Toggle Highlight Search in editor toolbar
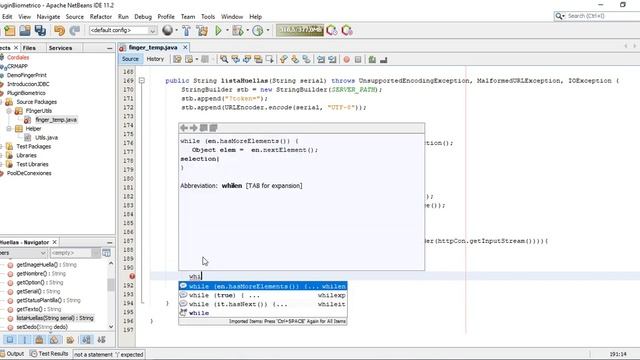 point(258,60)
